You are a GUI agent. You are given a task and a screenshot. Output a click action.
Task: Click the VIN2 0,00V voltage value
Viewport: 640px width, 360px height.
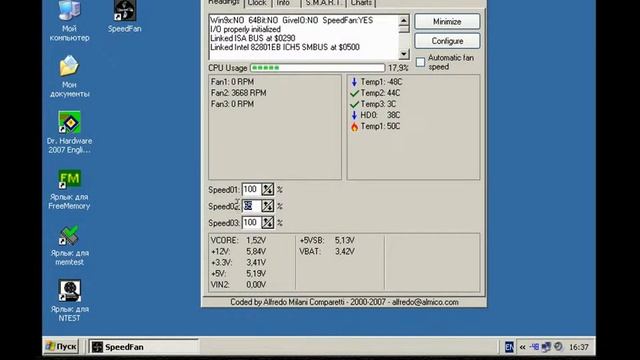[256, 284]
